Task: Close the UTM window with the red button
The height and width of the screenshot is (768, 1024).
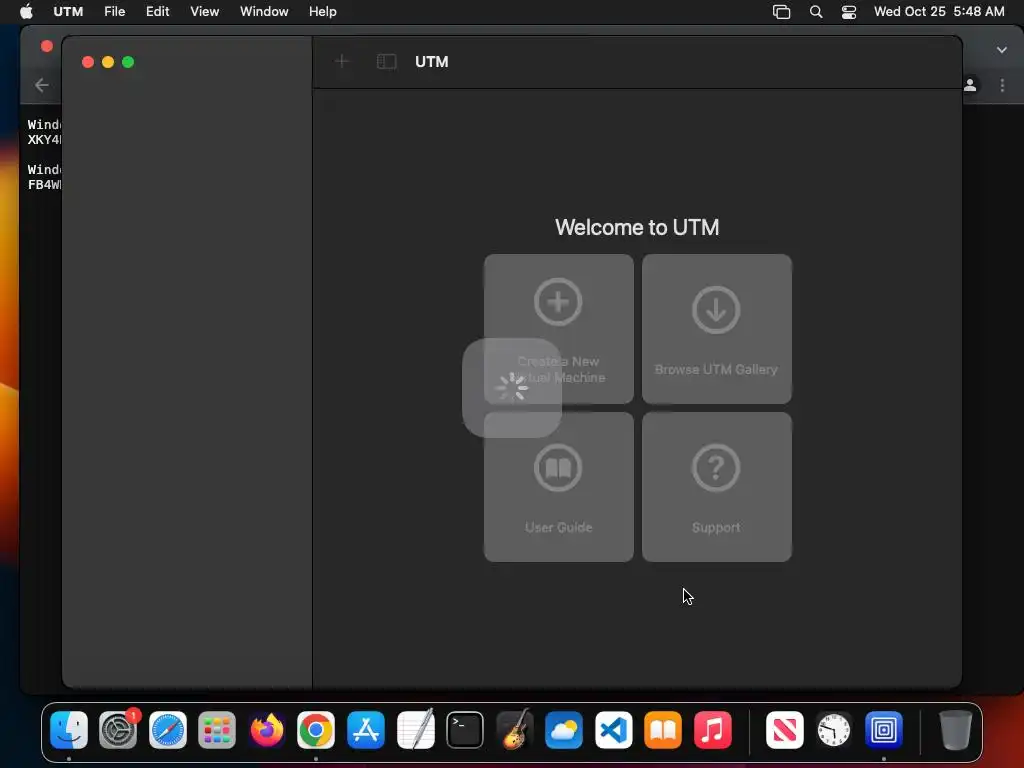Action: (x=88, y=61)
